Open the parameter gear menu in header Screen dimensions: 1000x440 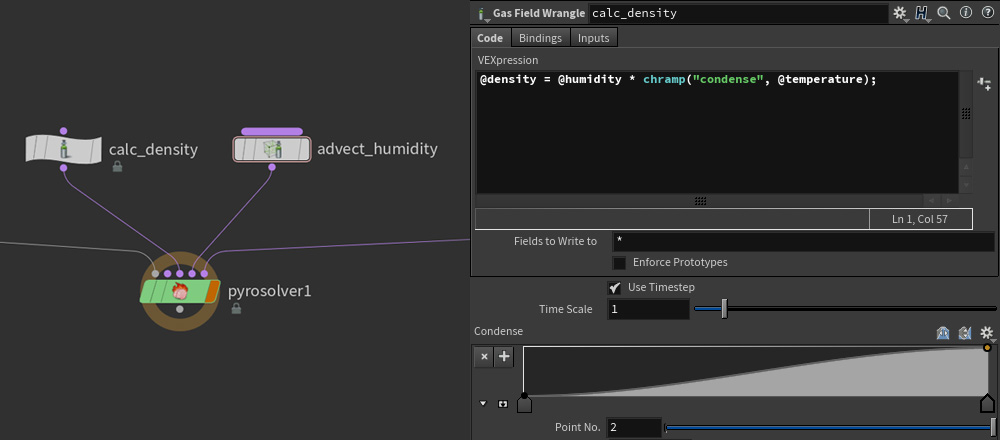click(901, 13)
